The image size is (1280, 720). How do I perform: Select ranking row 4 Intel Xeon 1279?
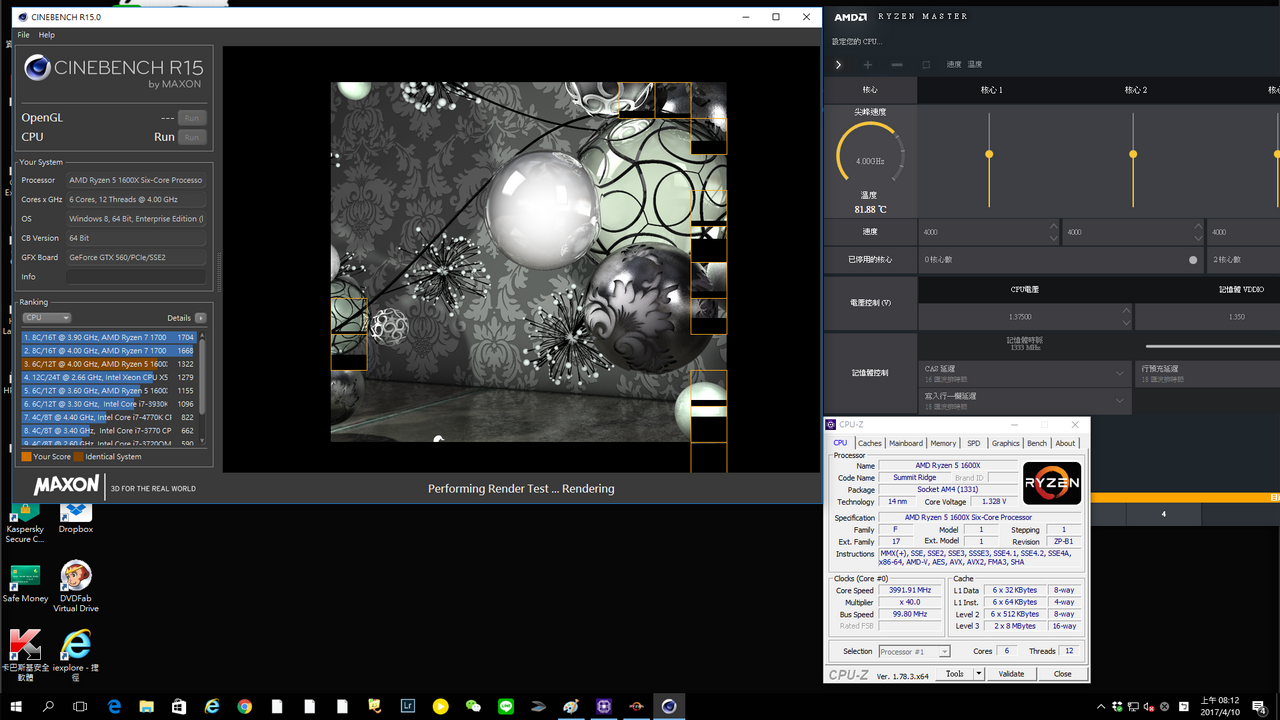109,377
